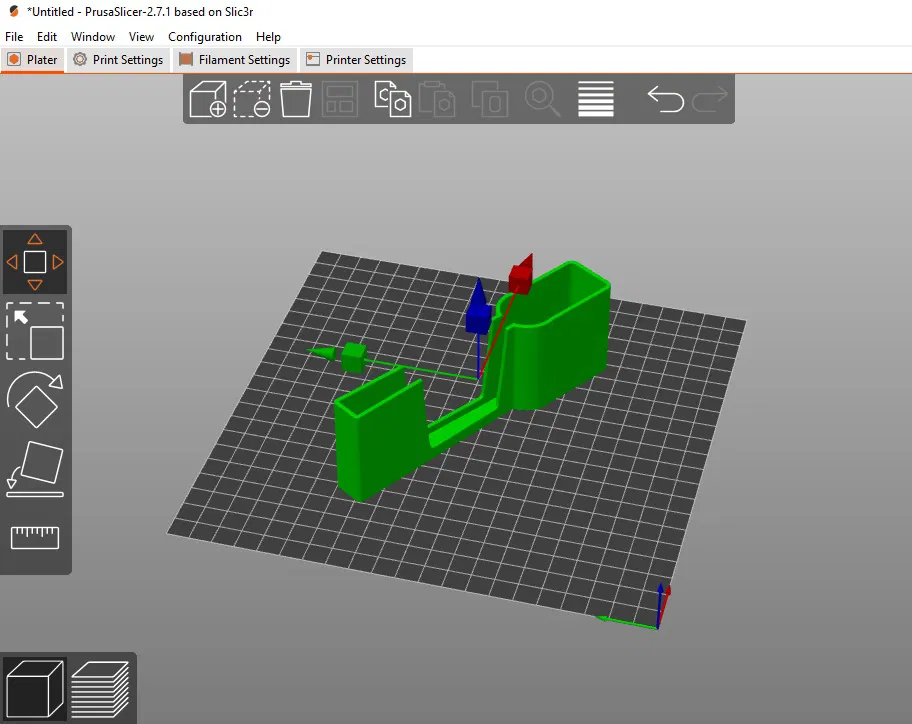Open the File menu
Viewport: 912px width, 724px height.
pos(14,37)
